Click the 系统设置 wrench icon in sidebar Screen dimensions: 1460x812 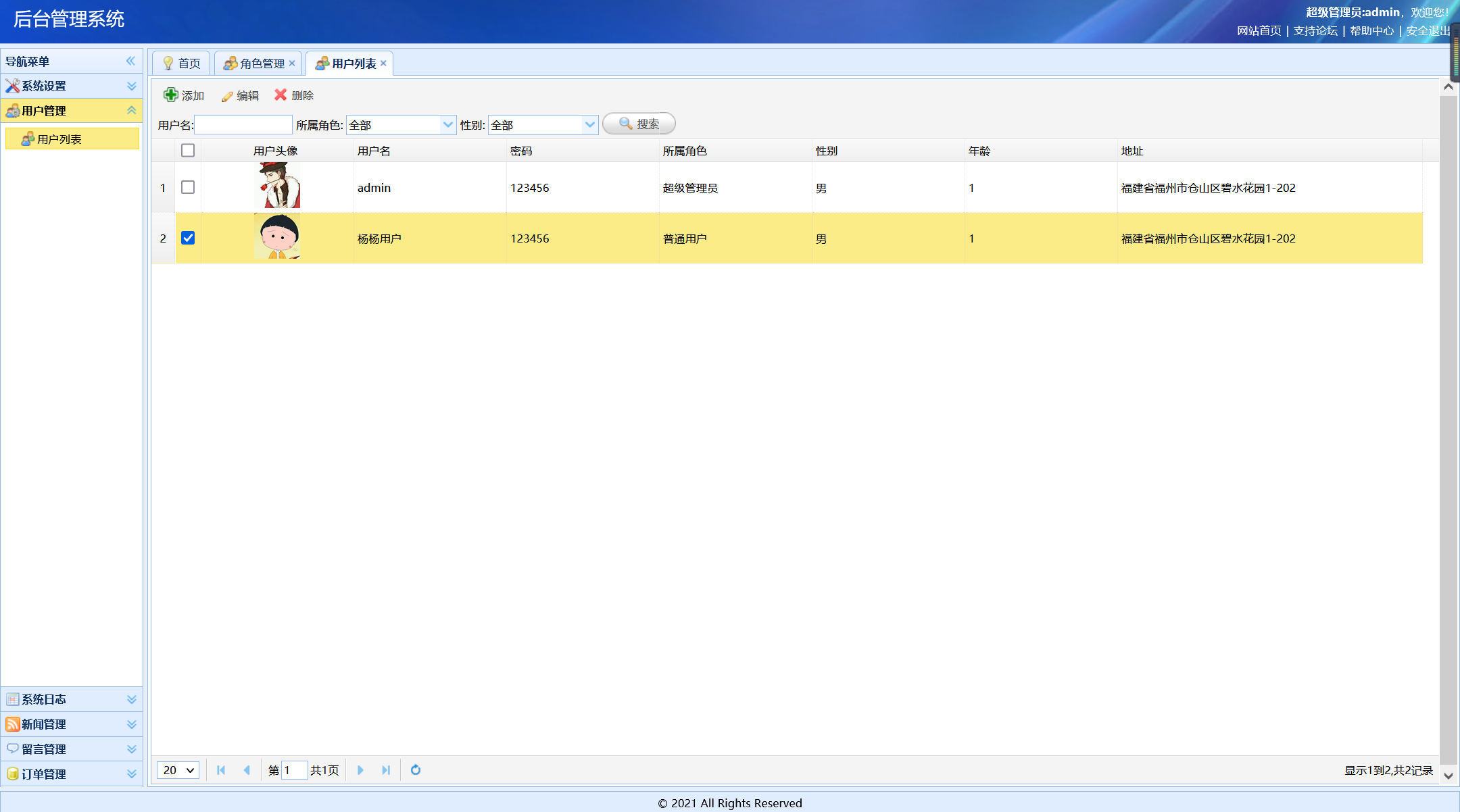(12, 86)
